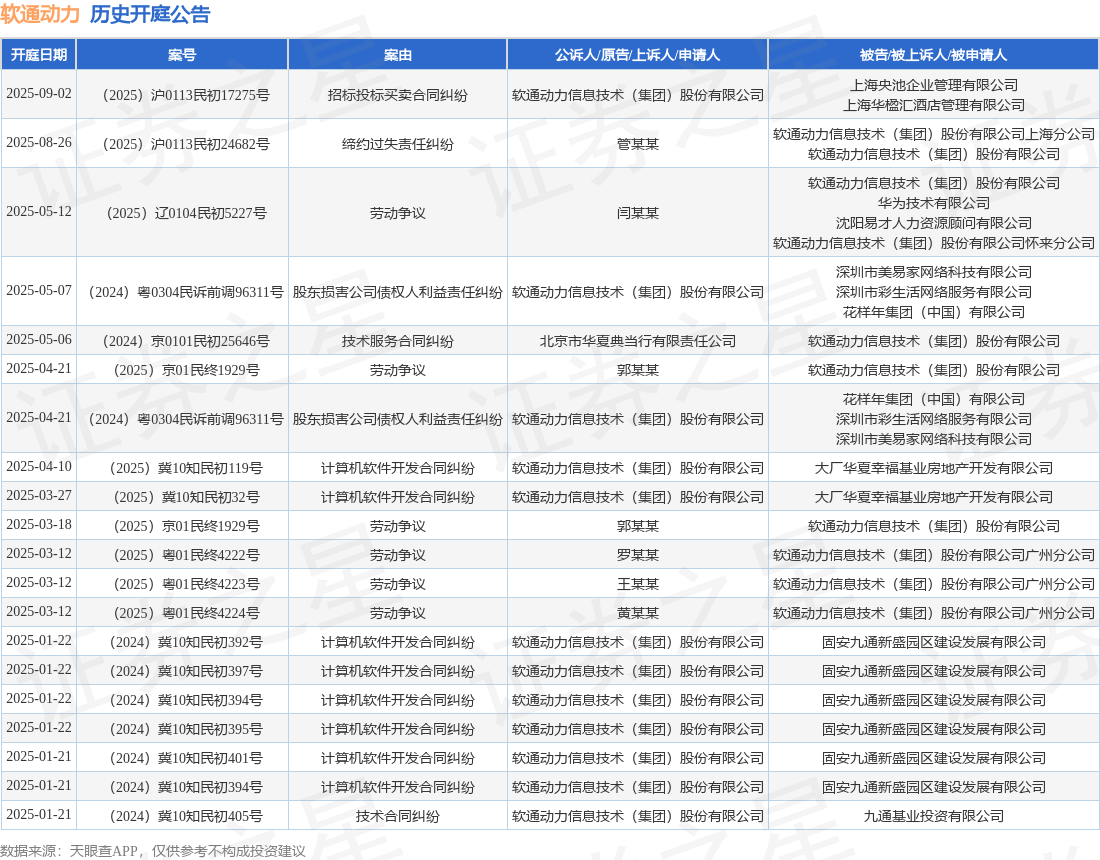Click defendant 九通基业投资有限公司
Viewport: 1100px width, 860px height.
[934, 817]
